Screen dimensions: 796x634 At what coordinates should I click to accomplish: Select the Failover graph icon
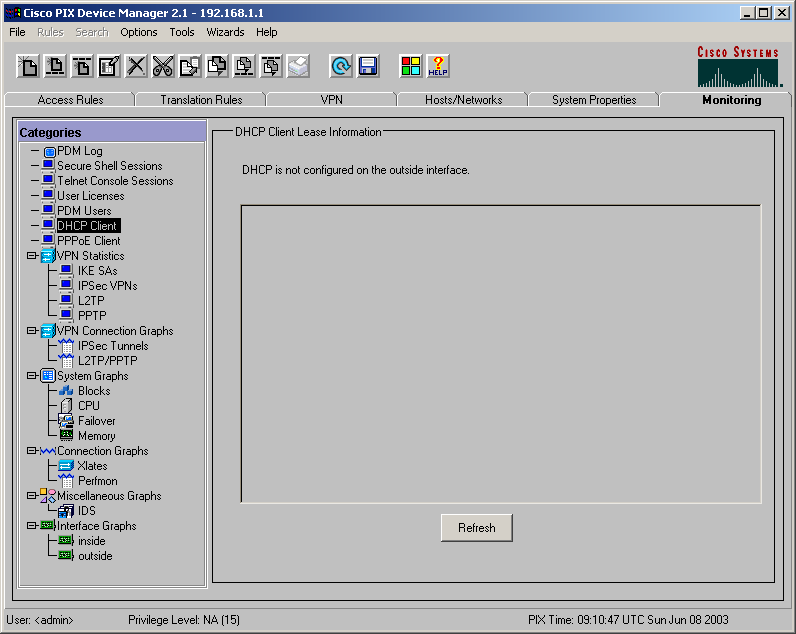pyautogui.click(x=66, y=421)
